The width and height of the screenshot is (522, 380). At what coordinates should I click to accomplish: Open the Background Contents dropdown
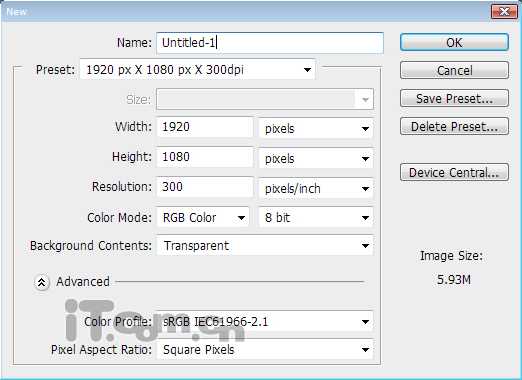click(265, 246)
